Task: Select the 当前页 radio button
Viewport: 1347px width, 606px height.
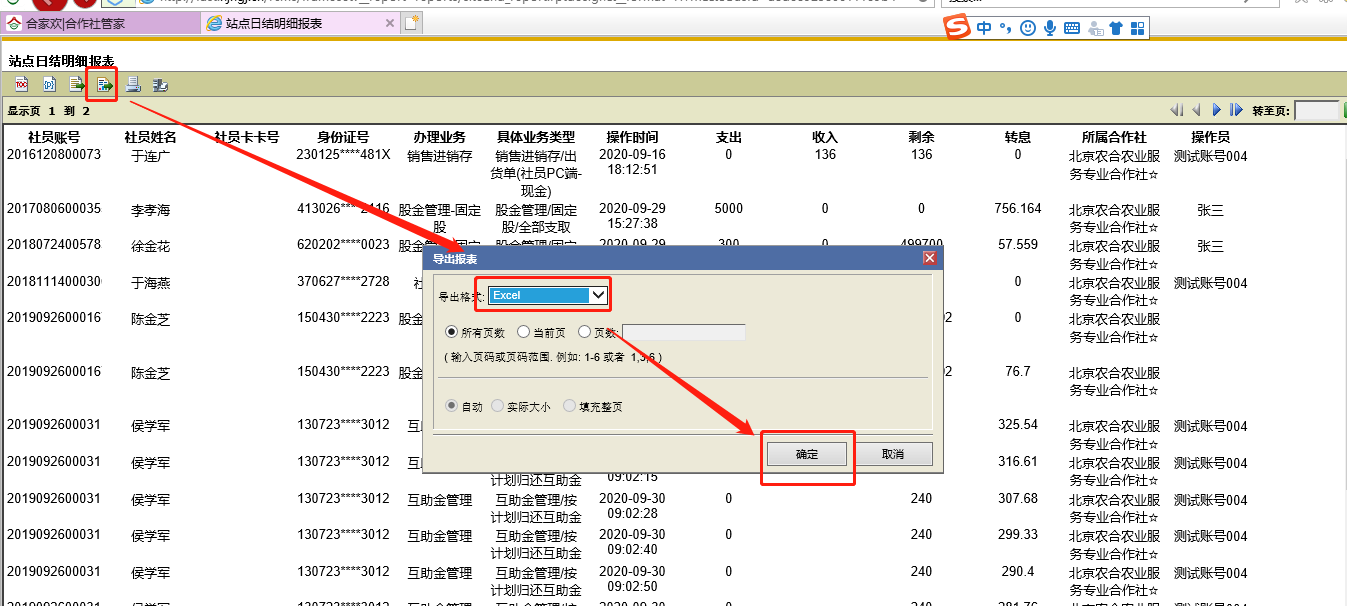Action: click(523, 332)
